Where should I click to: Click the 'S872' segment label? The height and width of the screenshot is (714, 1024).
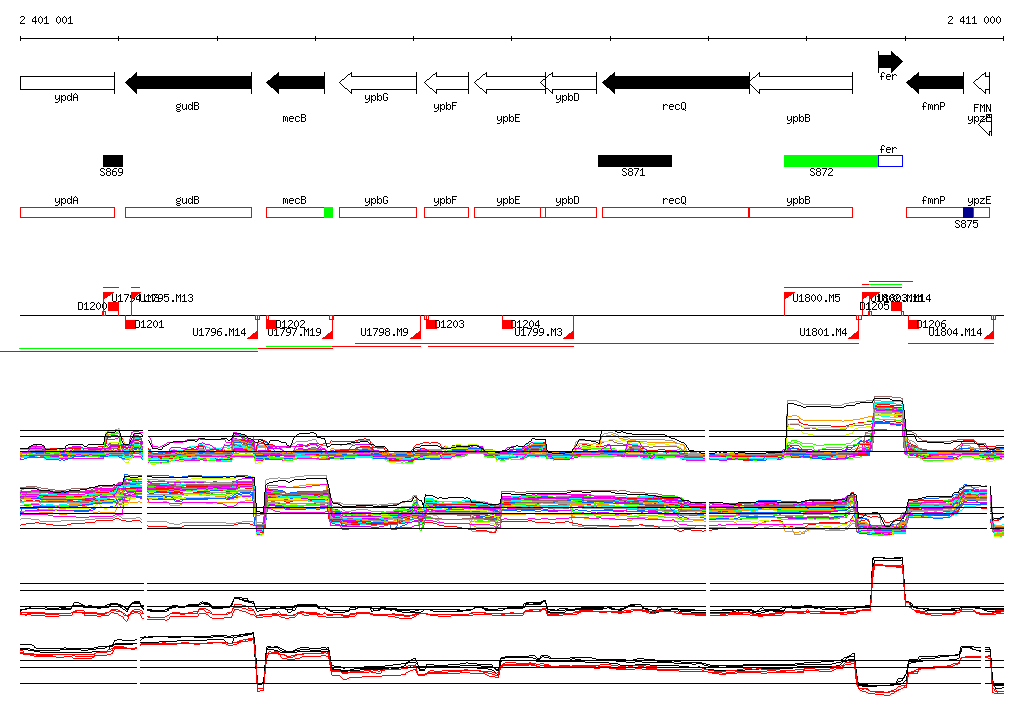coord(821,172)
